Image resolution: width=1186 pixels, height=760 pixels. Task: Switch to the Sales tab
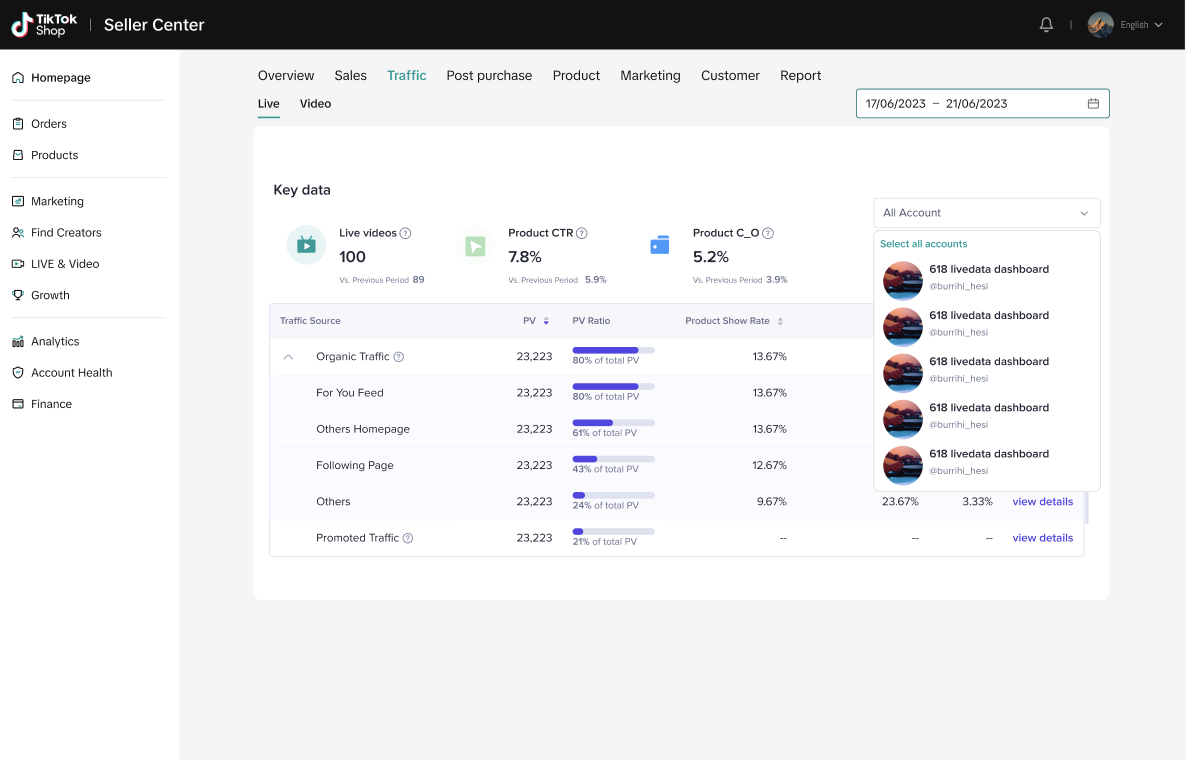[350, 76]
